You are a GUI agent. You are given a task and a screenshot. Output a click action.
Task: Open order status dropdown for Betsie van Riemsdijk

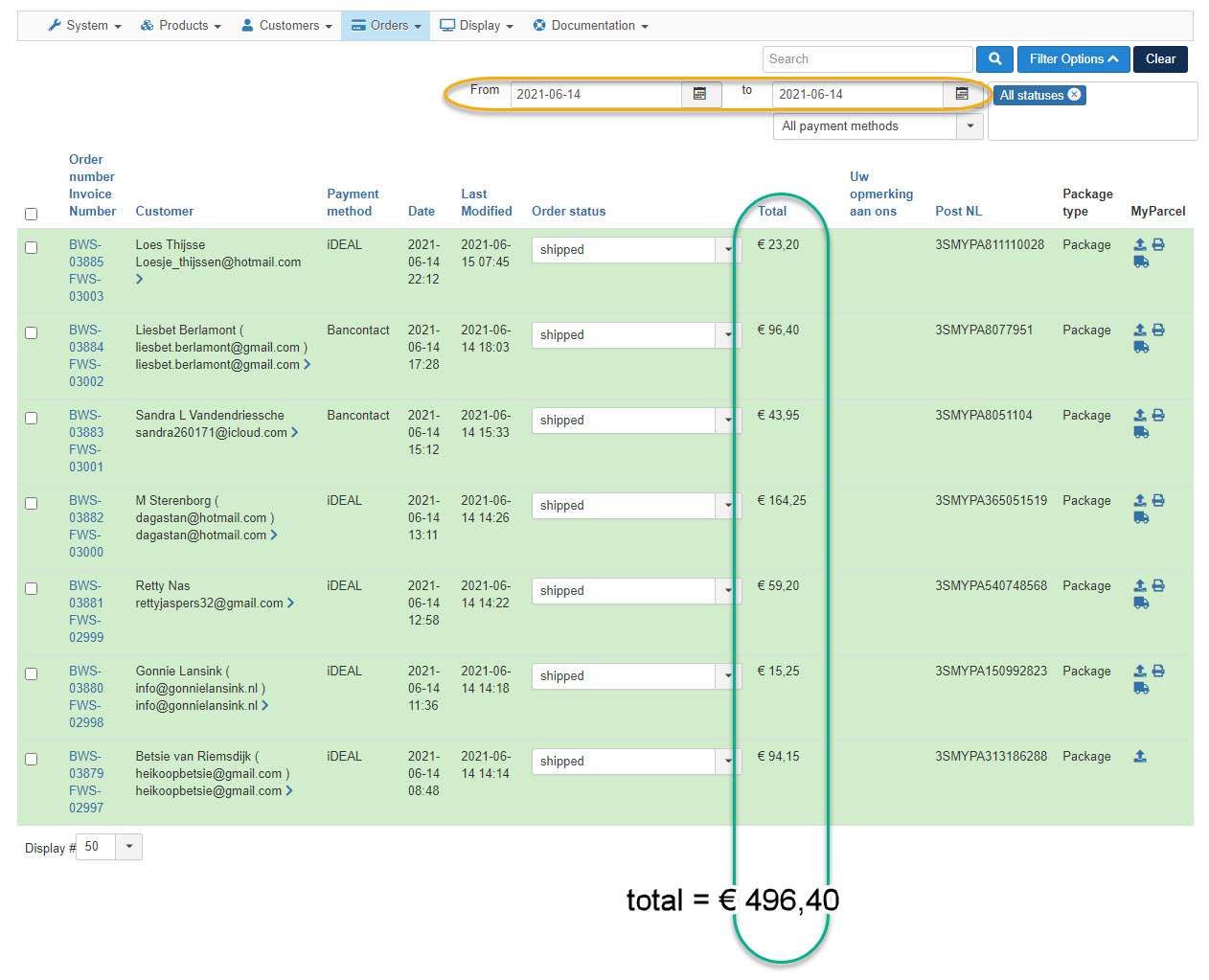pos(636,762)
